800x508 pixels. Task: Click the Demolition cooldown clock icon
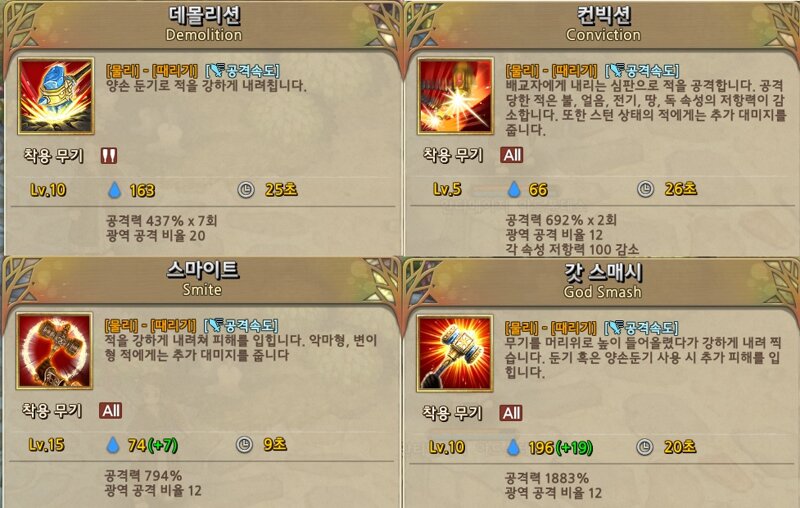(x=246, y=190)
